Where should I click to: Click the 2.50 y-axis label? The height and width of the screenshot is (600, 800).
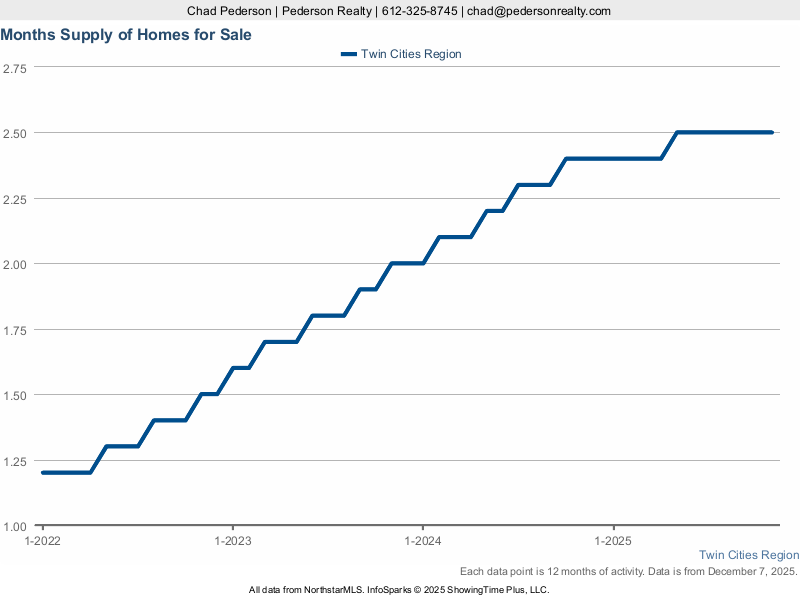(x=15, y=133)
